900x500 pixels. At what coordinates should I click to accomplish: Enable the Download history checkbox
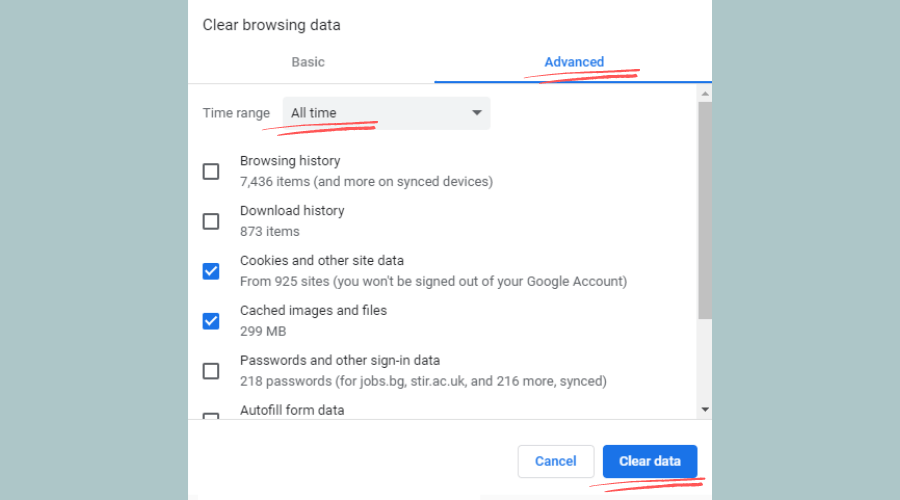[211, 221]
